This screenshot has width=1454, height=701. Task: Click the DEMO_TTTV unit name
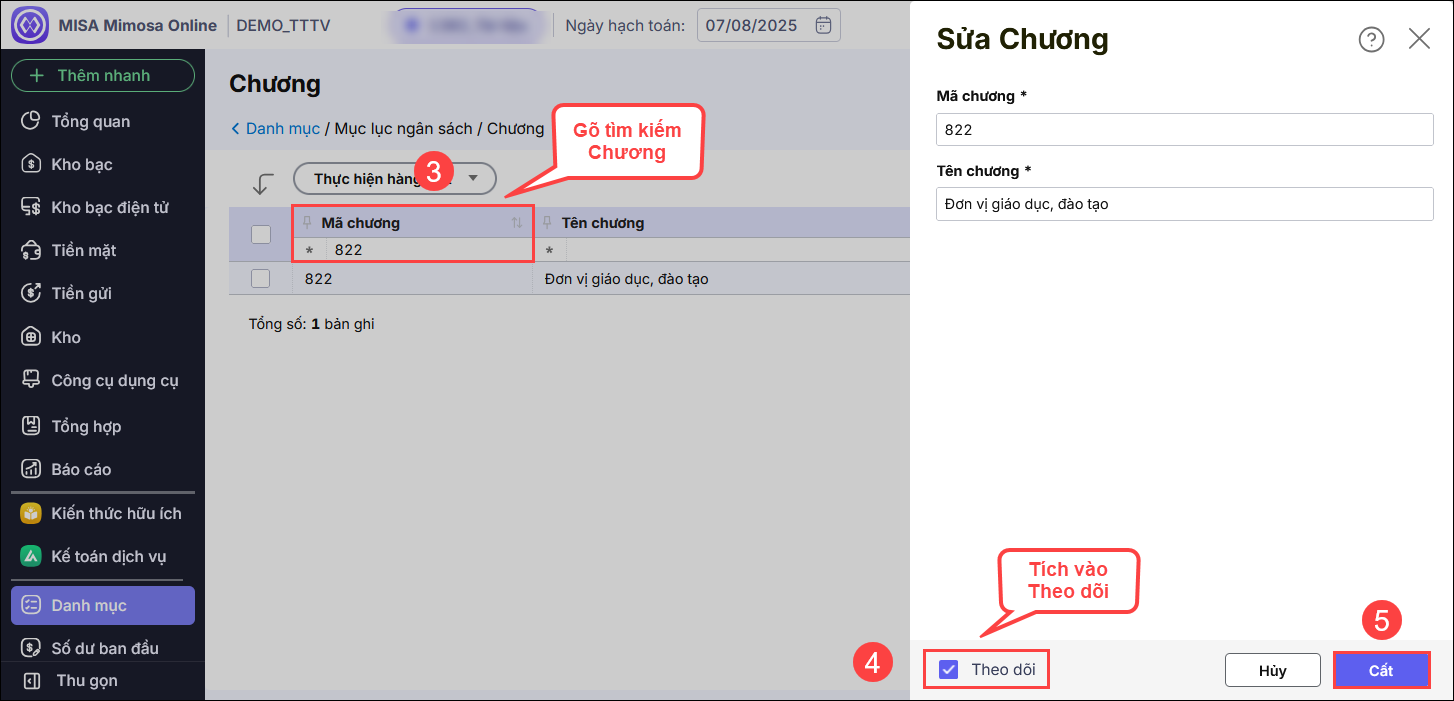[283, 25]
